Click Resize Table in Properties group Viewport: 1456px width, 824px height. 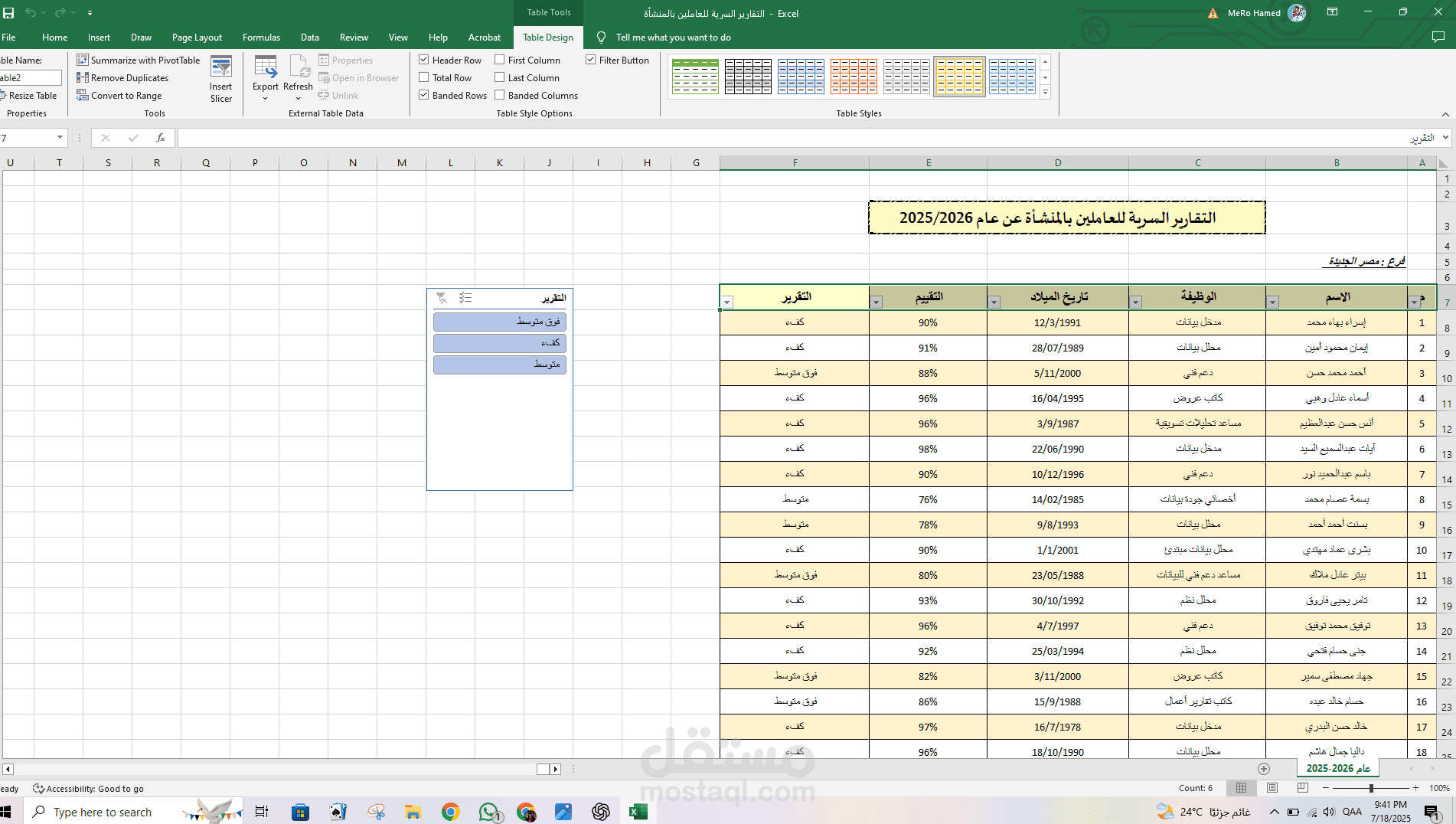29,95
